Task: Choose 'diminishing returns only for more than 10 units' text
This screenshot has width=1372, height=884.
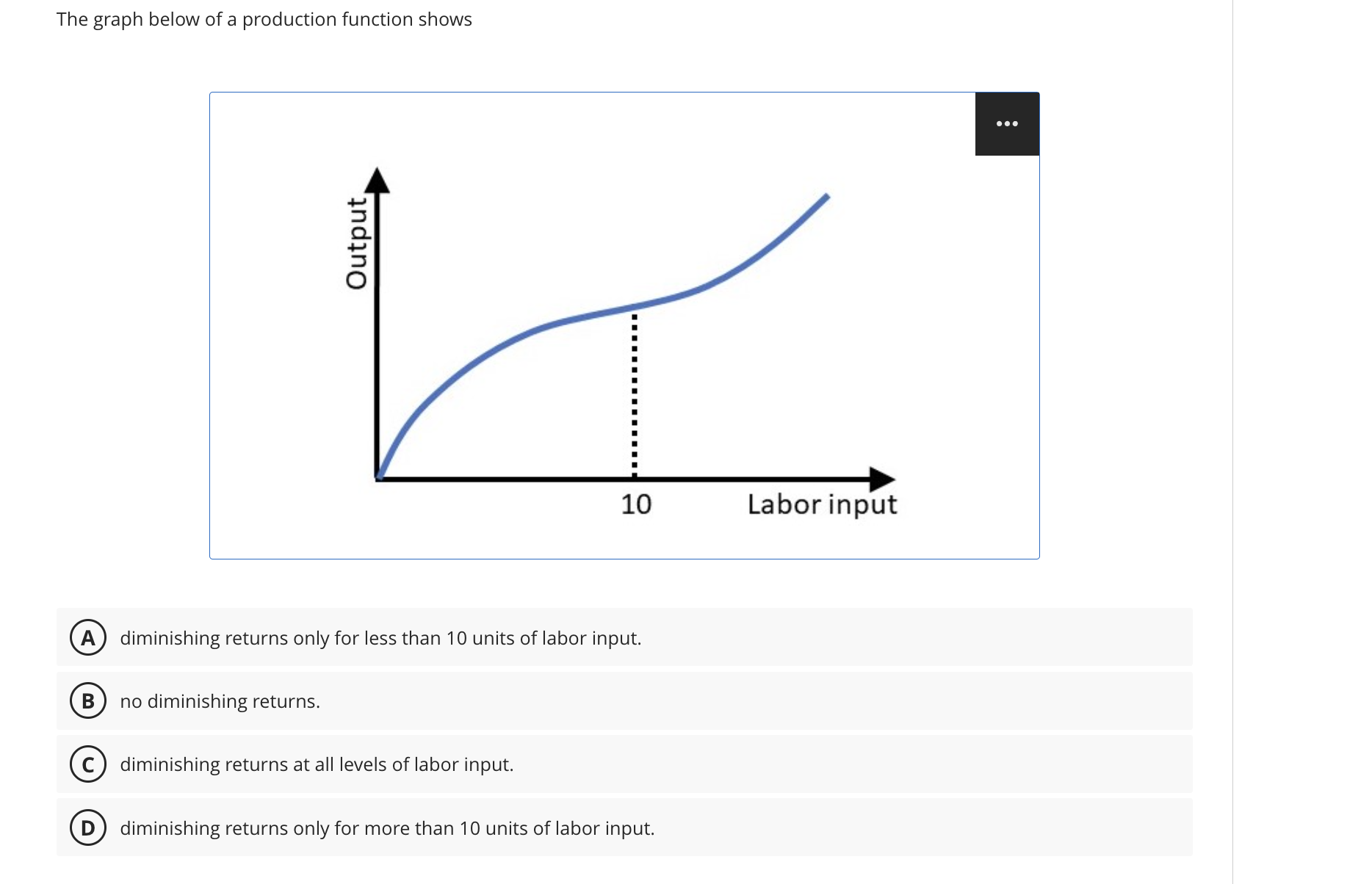Action: click(387, 828)
